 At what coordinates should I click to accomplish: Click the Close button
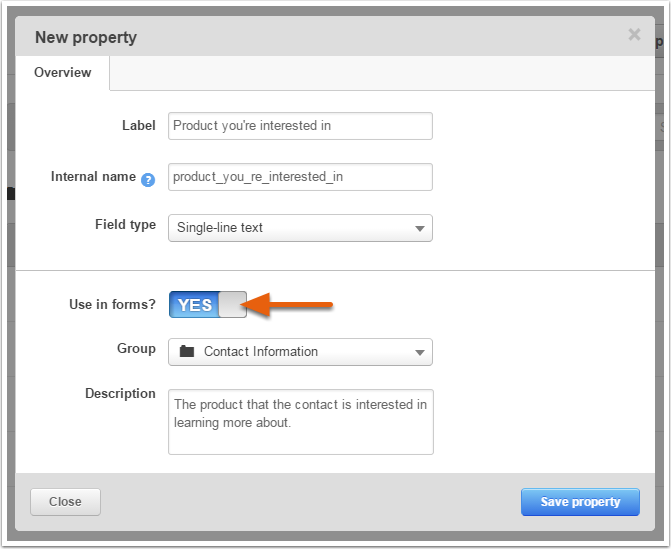[x=65, y=502]
